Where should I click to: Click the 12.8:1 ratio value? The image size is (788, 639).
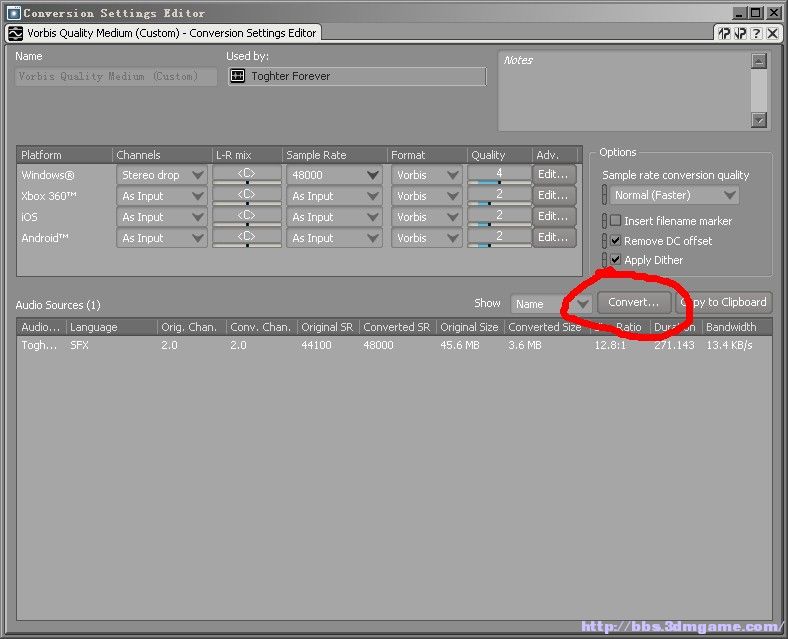[610, 346]
